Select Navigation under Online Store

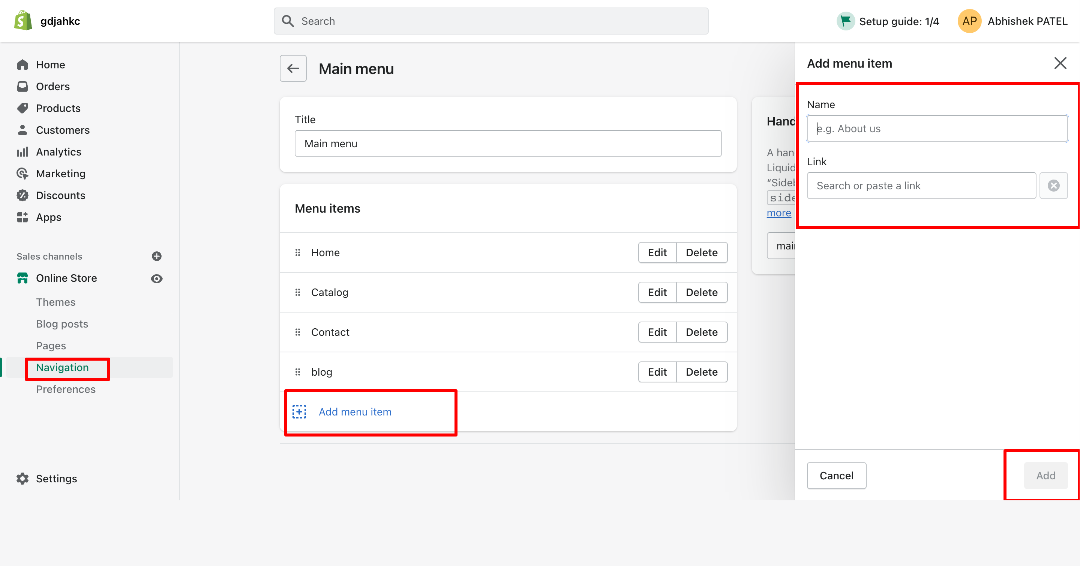point(62,368)
